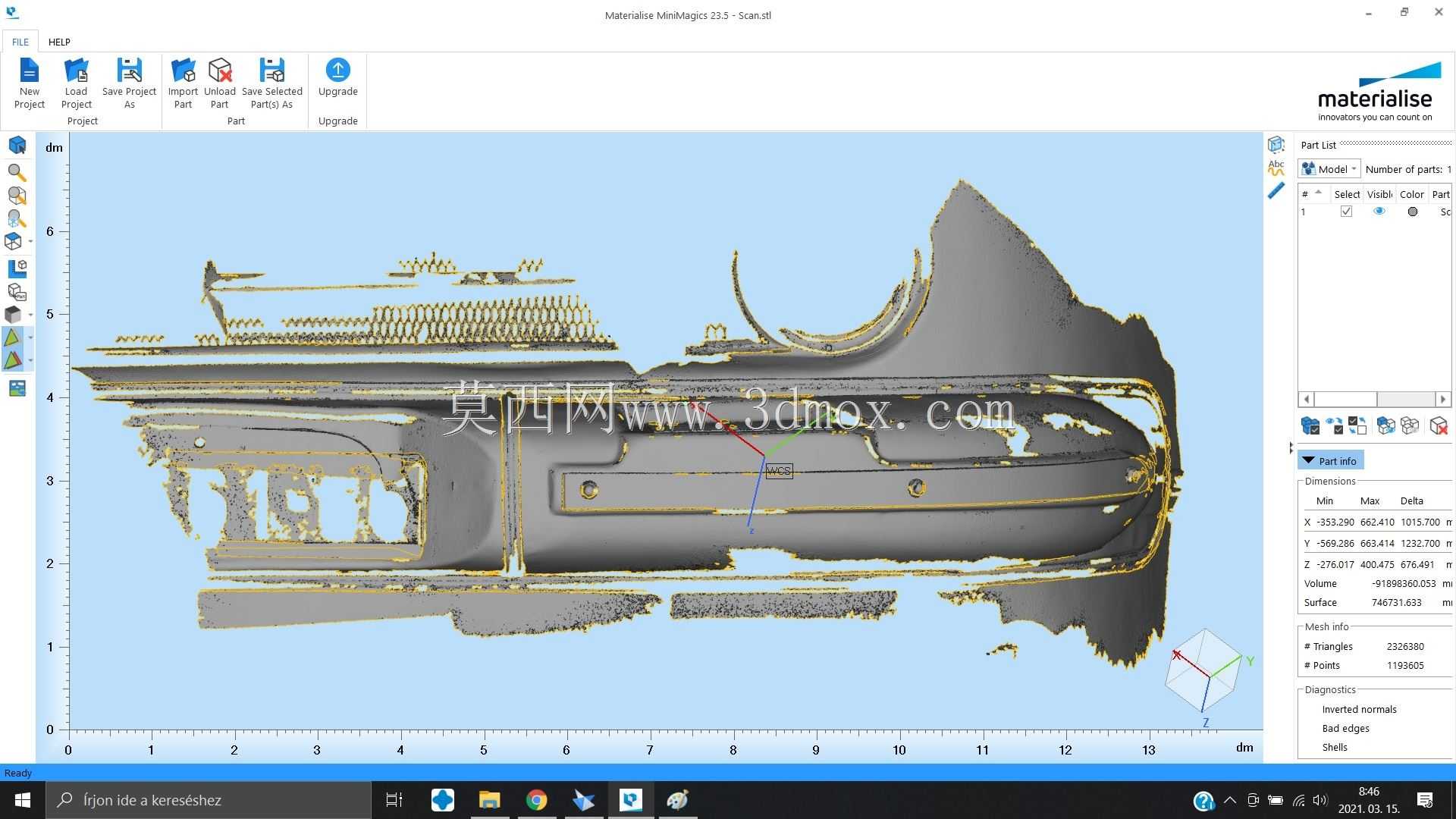Toggle the double triangle display icon
The width and height of the screenshot is (1456, 819).
click(12, 359)
